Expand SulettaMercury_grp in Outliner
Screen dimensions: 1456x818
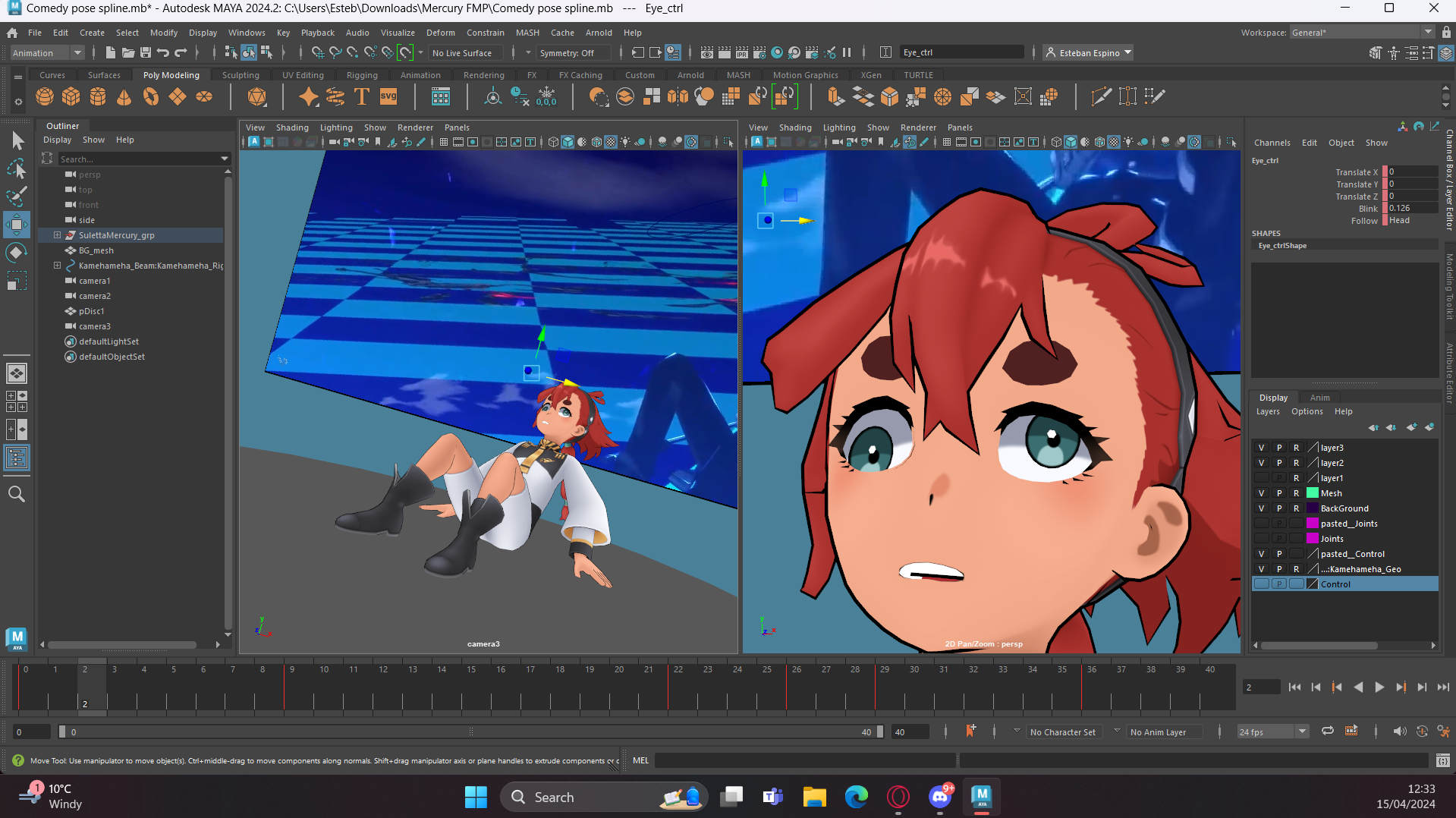pos(57,235)
